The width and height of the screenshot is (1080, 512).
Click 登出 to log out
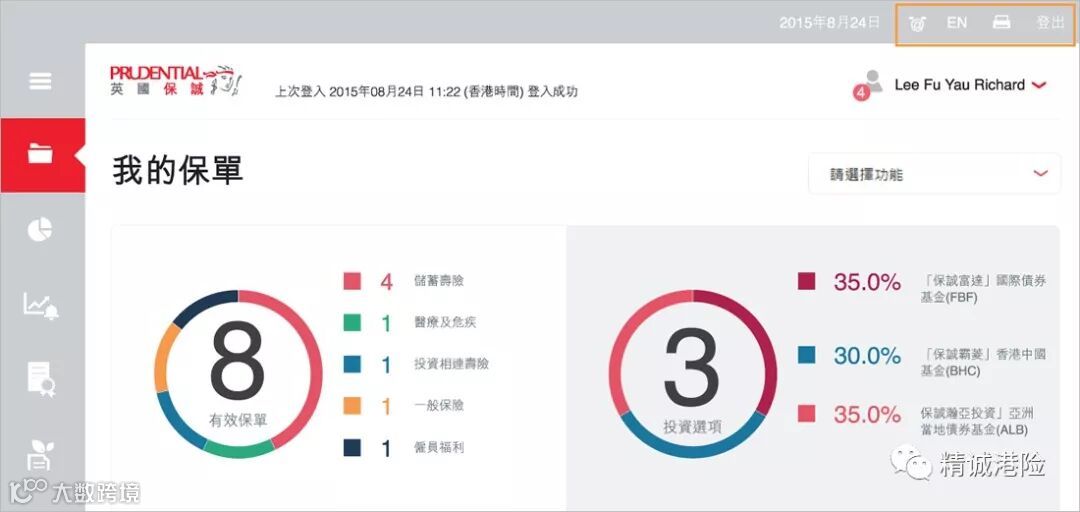[1050, 23]
